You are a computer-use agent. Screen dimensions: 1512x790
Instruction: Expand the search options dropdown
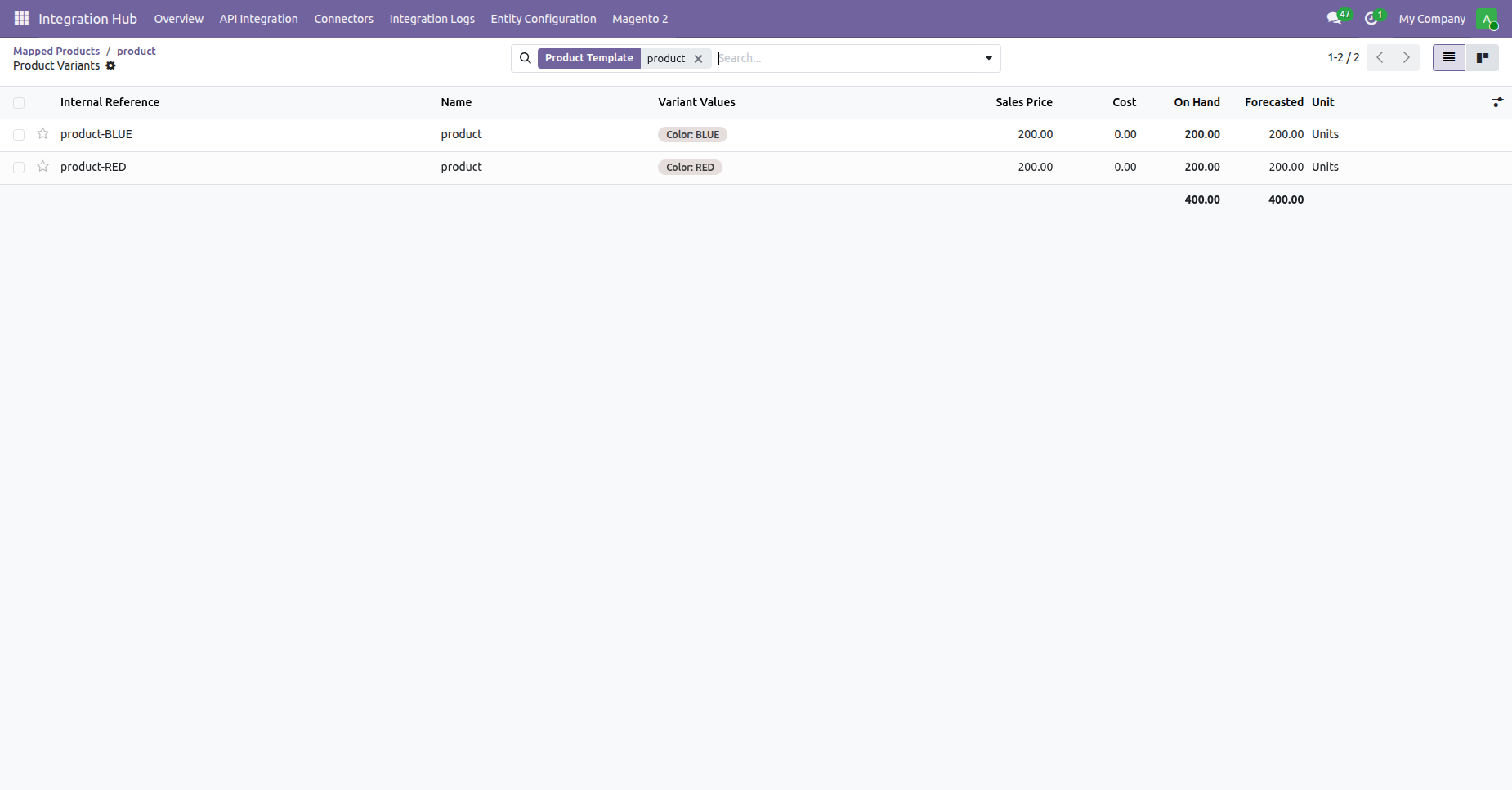[989, 58]
